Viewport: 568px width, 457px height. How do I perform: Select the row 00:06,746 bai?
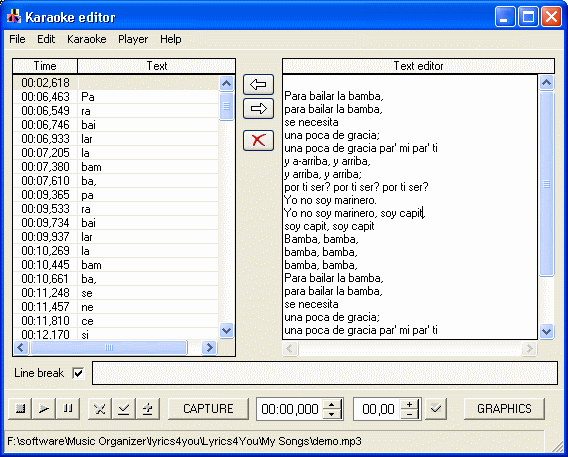pyautogui.click(x=116, y=125)
